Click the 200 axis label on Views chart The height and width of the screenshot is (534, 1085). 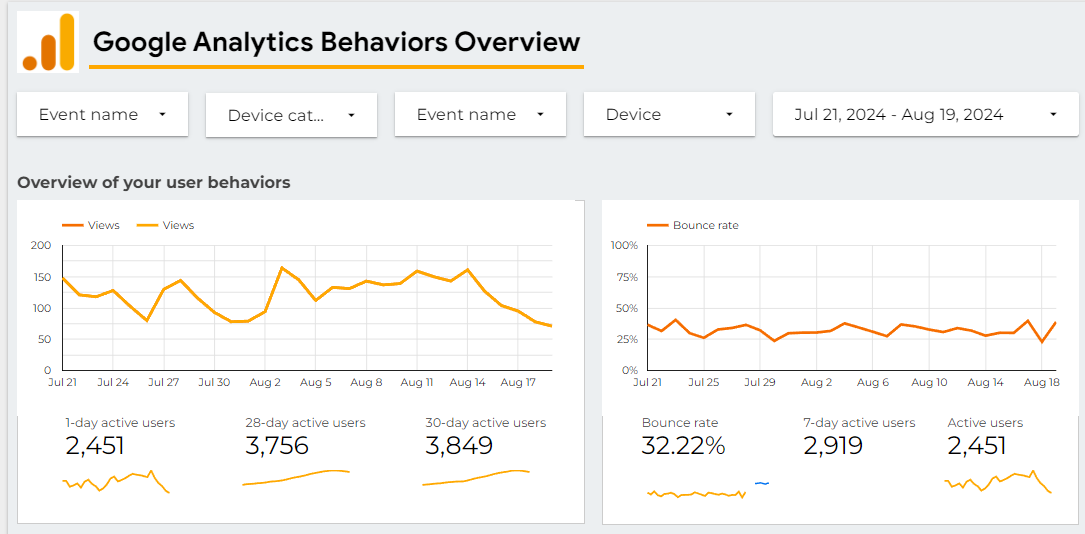pyautogui.click(x=42, y=245)
